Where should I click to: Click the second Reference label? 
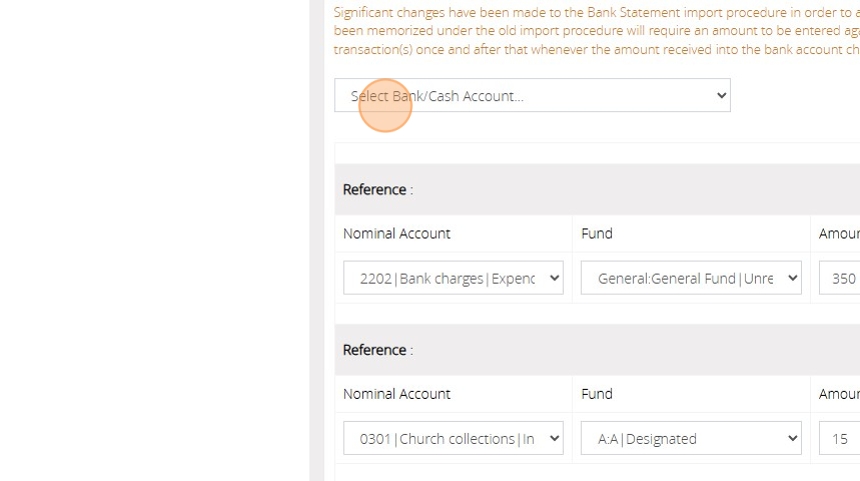pyautogui.click(x=377, y=350)
